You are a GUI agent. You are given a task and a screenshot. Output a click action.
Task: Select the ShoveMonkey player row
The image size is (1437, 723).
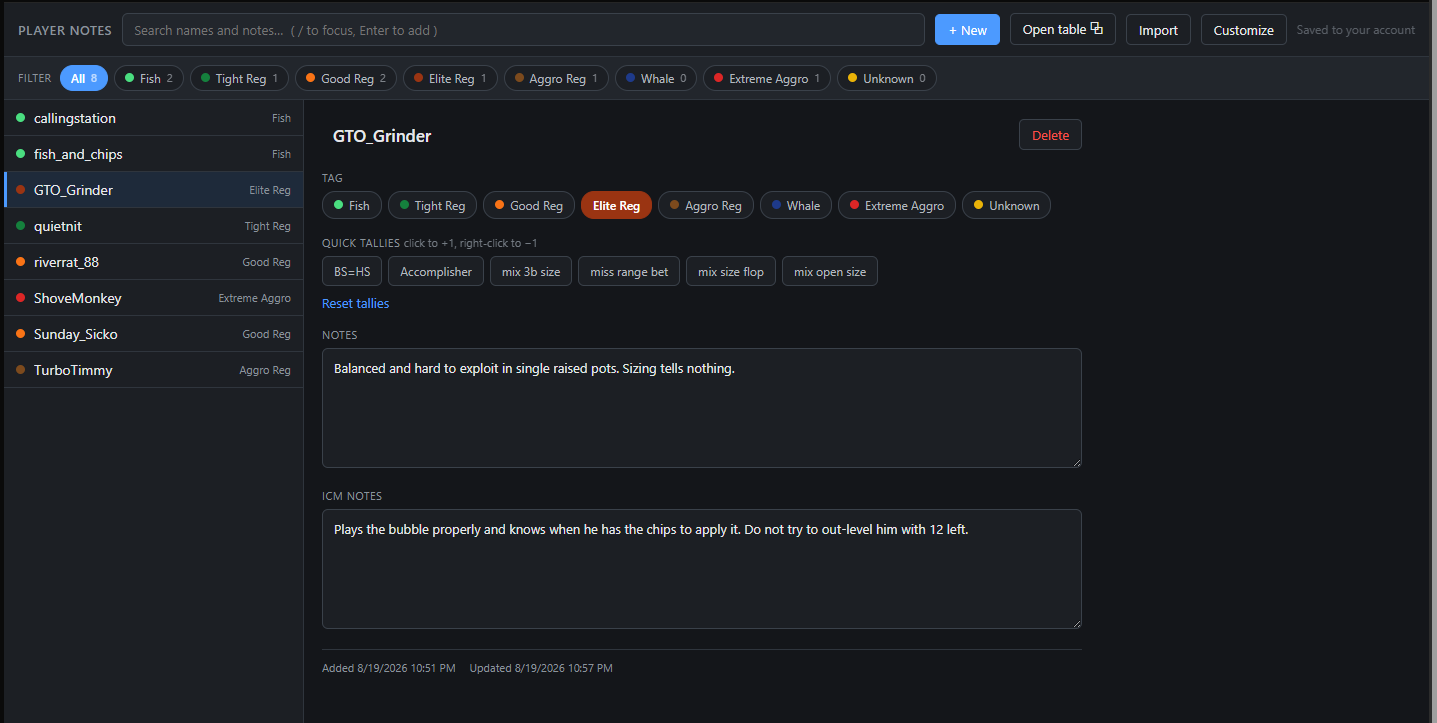point(153,298)
